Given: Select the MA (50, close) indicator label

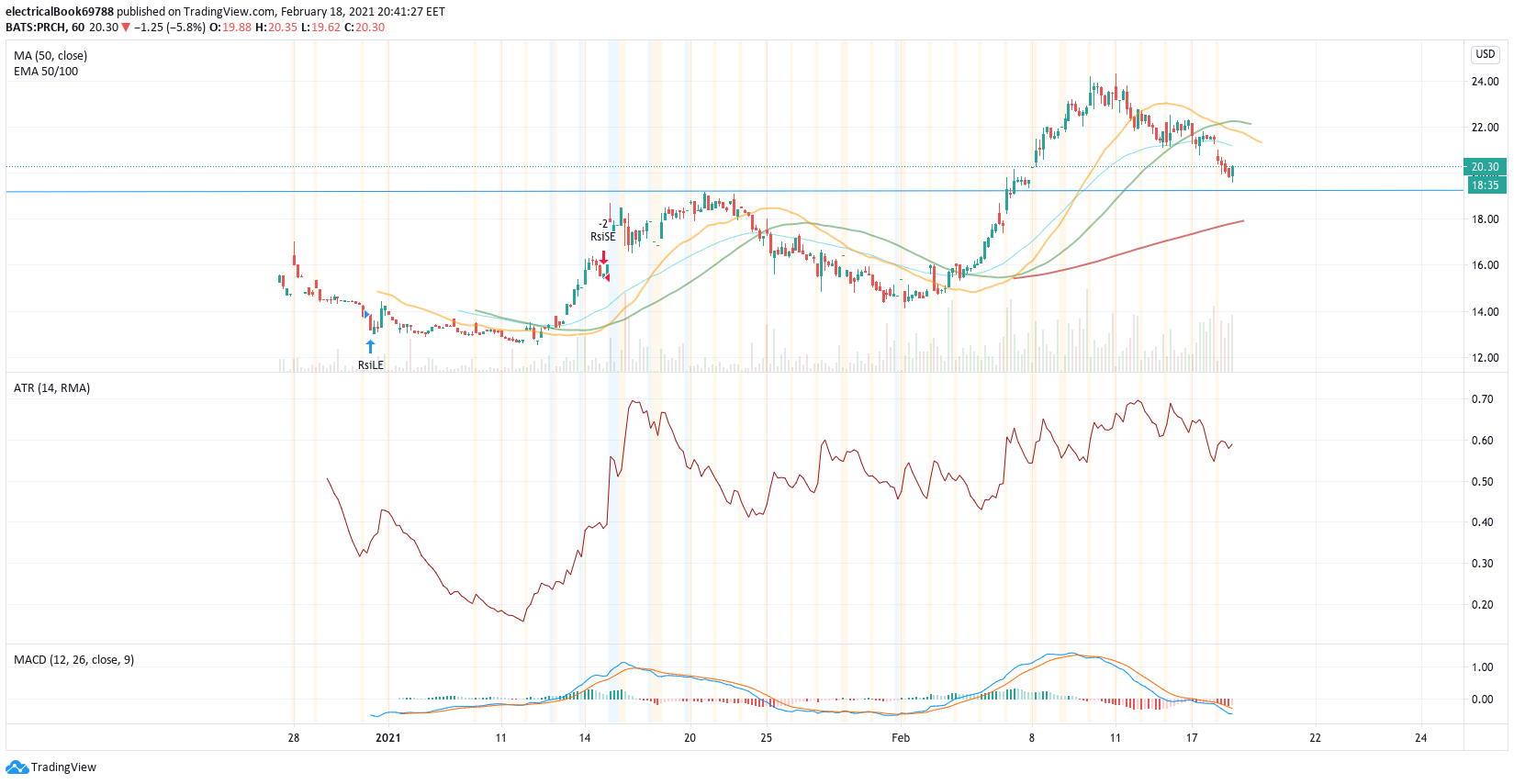Looking at the screenshot, I should (x=50, y=56).
